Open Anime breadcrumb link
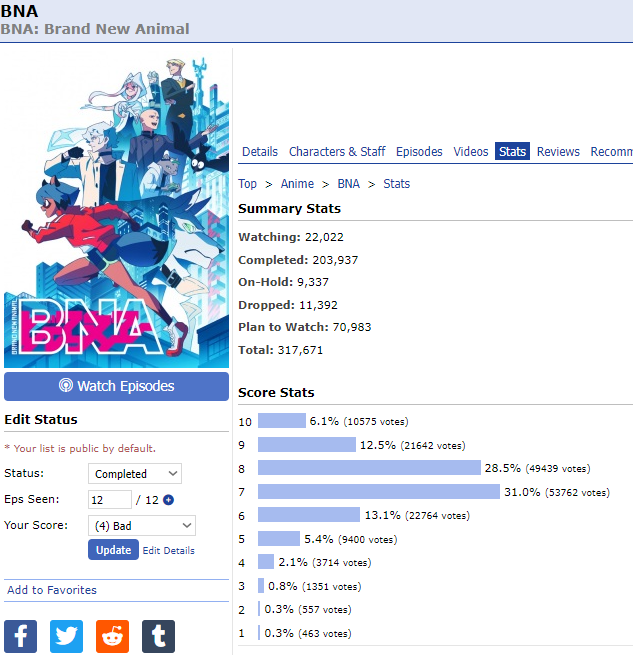 (297, 184)
